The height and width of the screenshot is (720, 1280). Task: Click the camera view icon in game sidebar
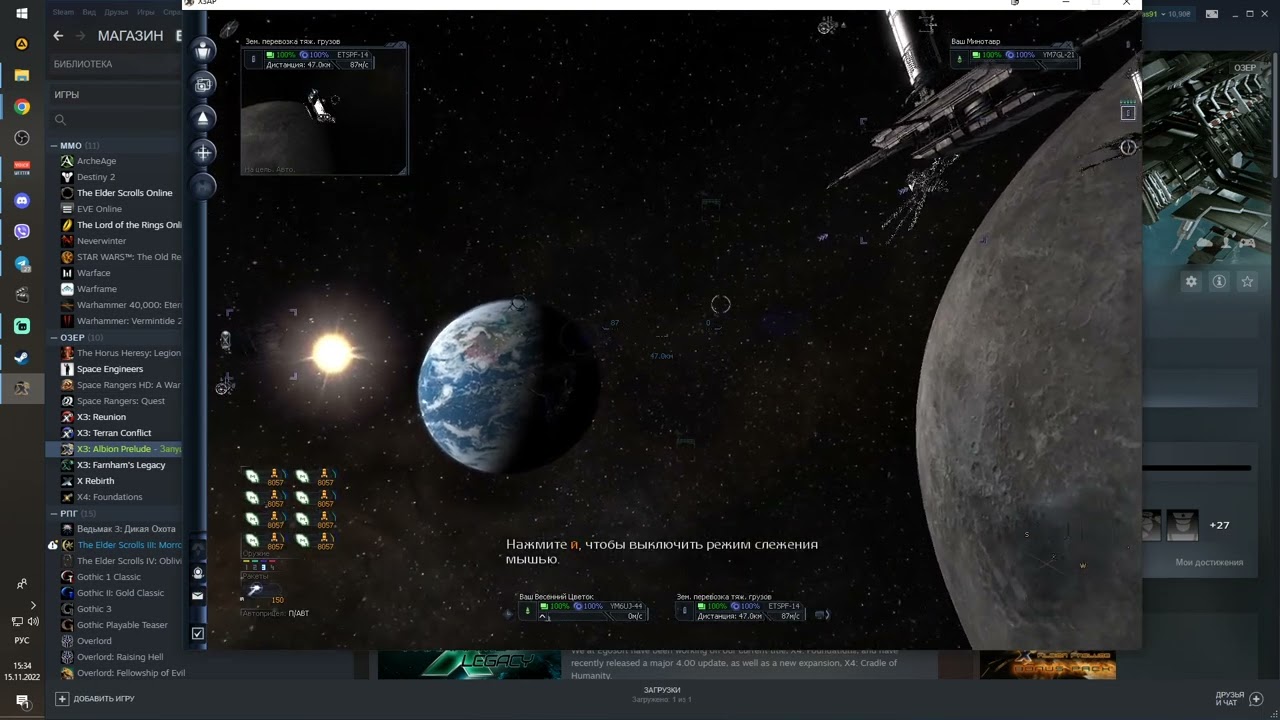point(203,85)
